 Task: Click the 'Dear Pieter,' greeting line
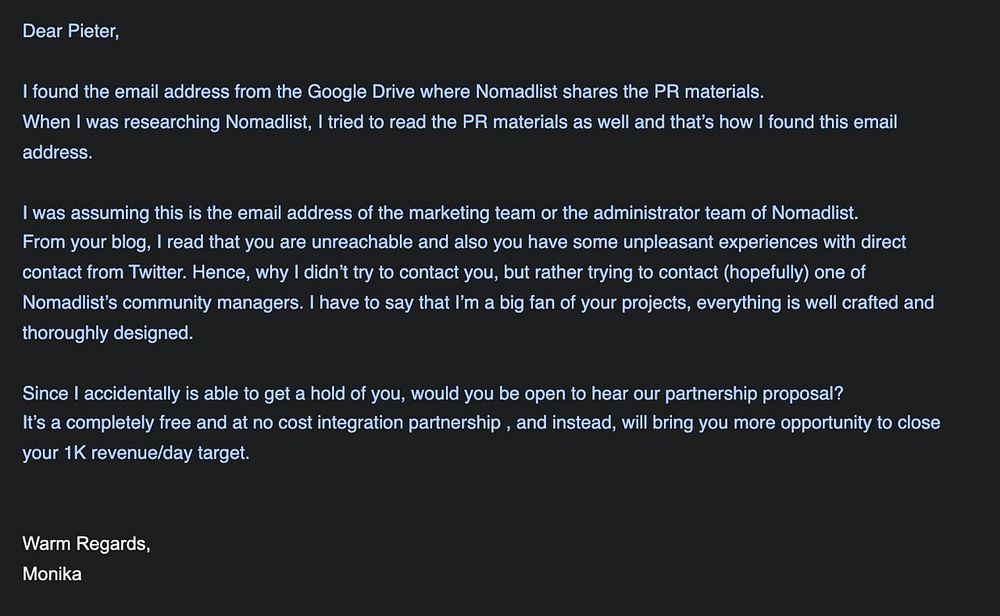(71, 31)
